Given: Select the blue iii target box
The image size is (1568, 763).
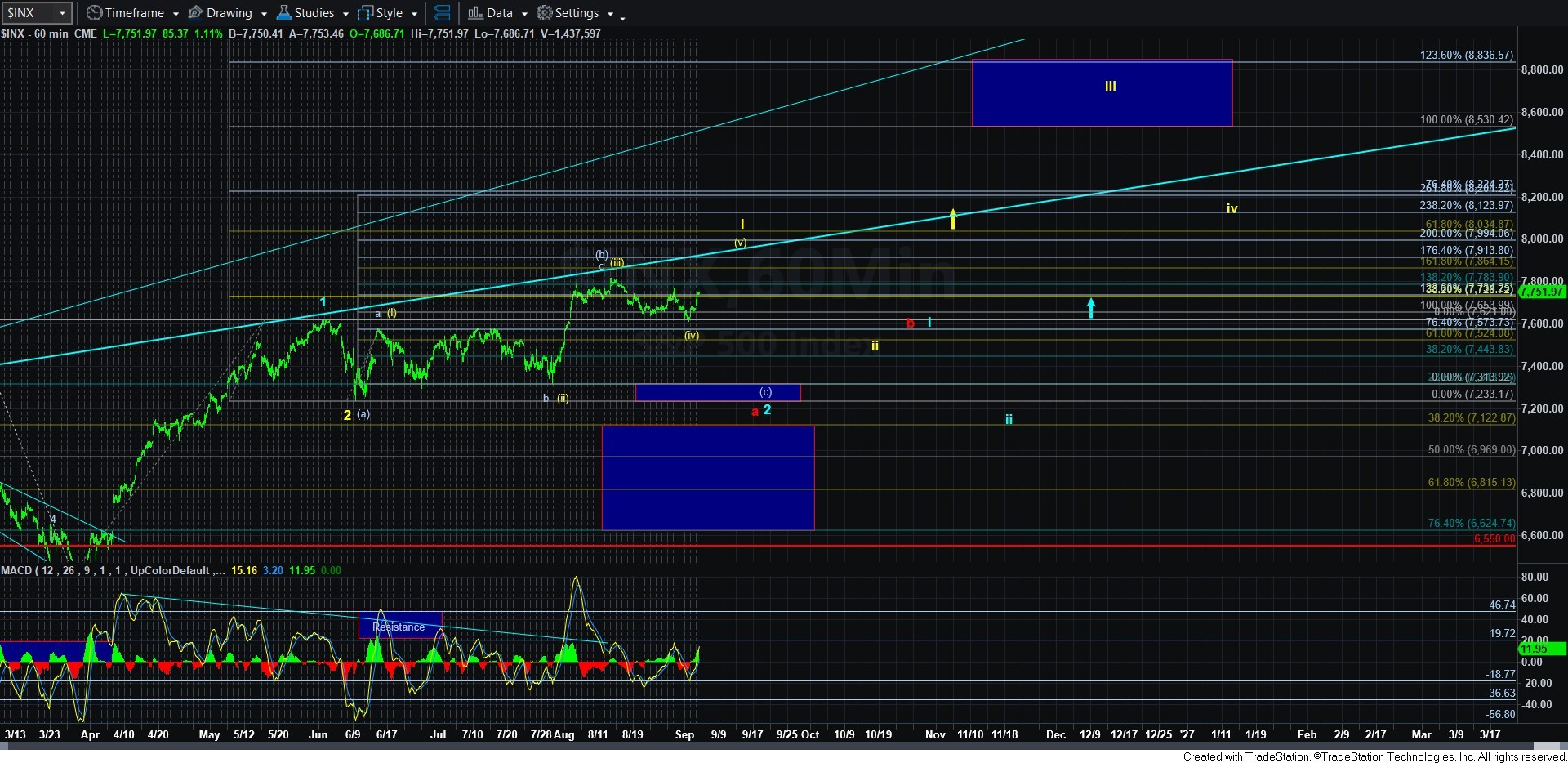Looking at the screenshot, I should 1102,92.
